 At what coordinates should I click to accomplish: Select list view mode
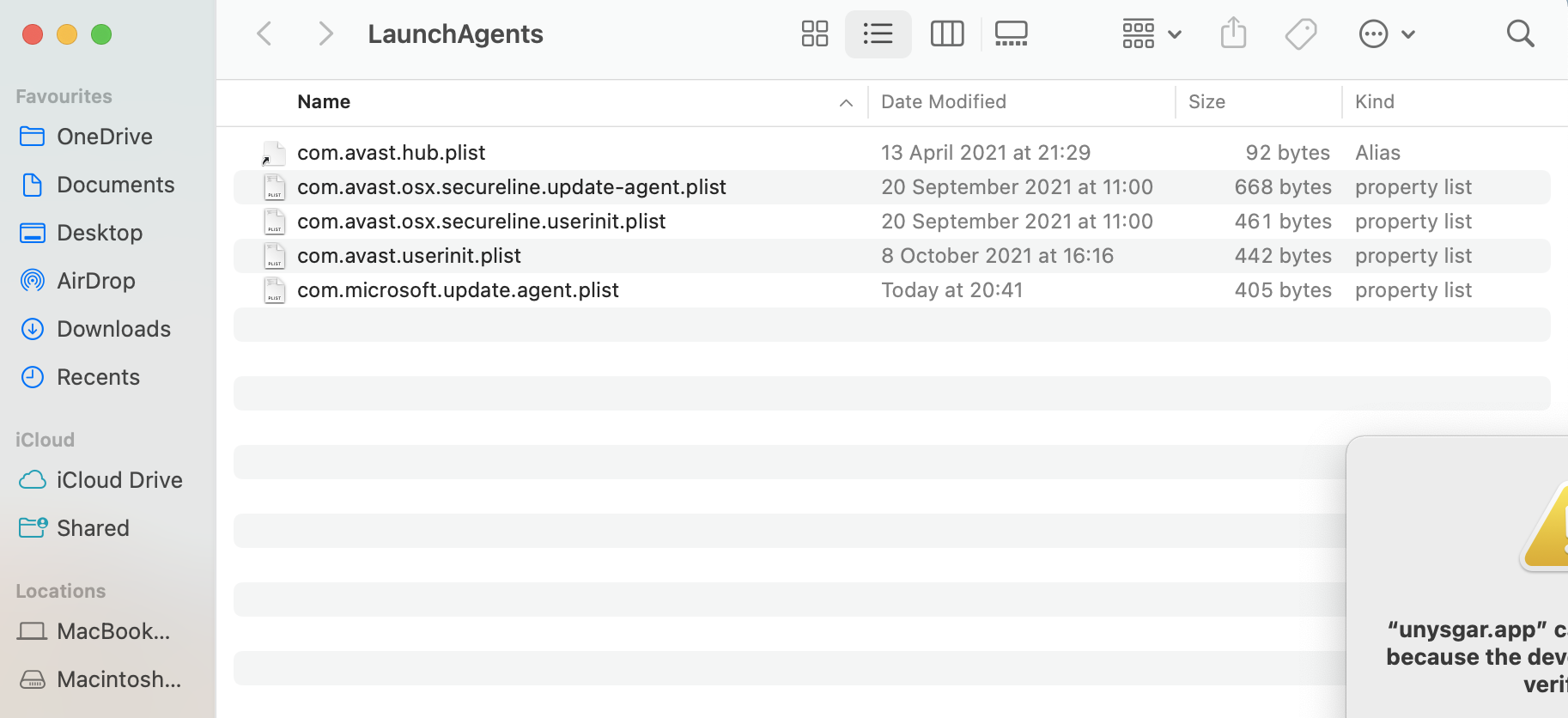[878, 34]
